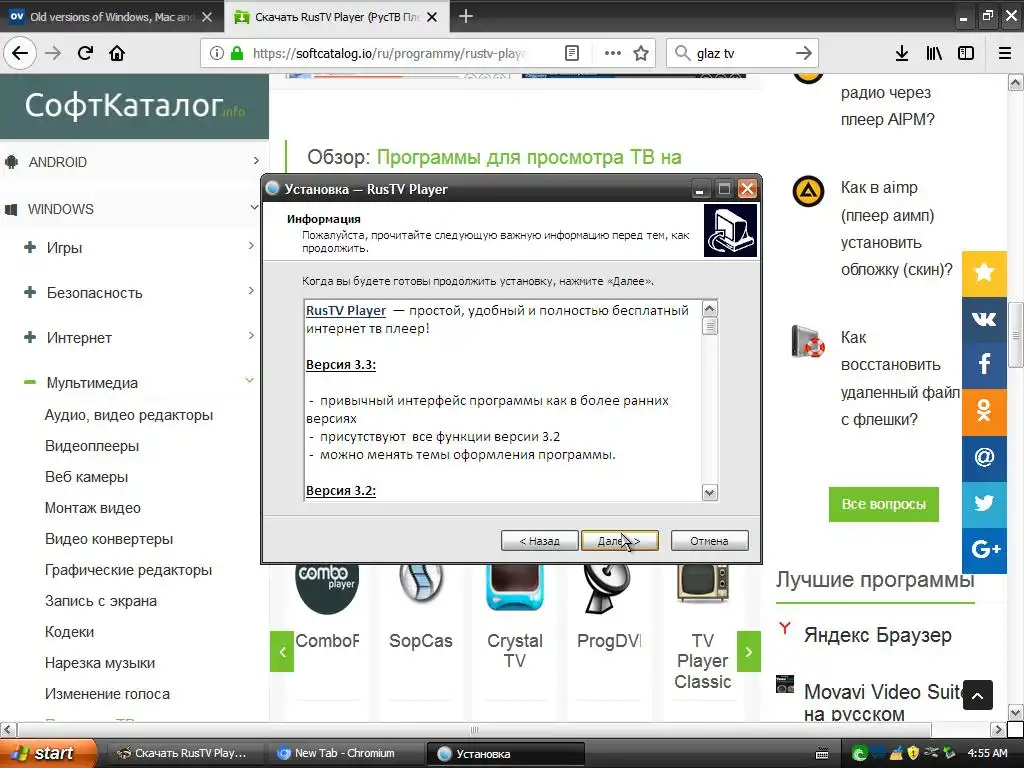The width and height of the screenshot is (1024, 768).
Task: Open a new tab with plus button
Action: coord(466,16)
